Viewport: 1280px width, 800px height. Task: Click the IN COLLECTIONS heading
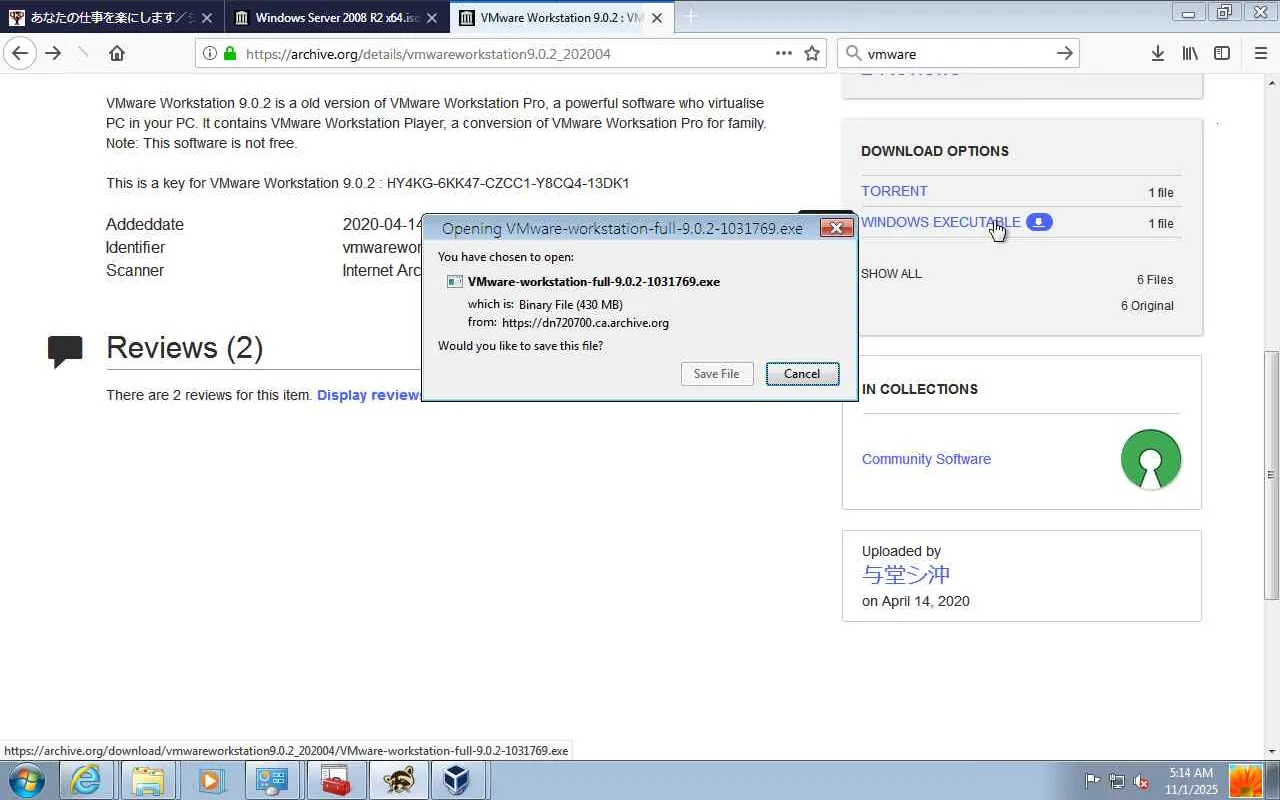pos(920,389)
